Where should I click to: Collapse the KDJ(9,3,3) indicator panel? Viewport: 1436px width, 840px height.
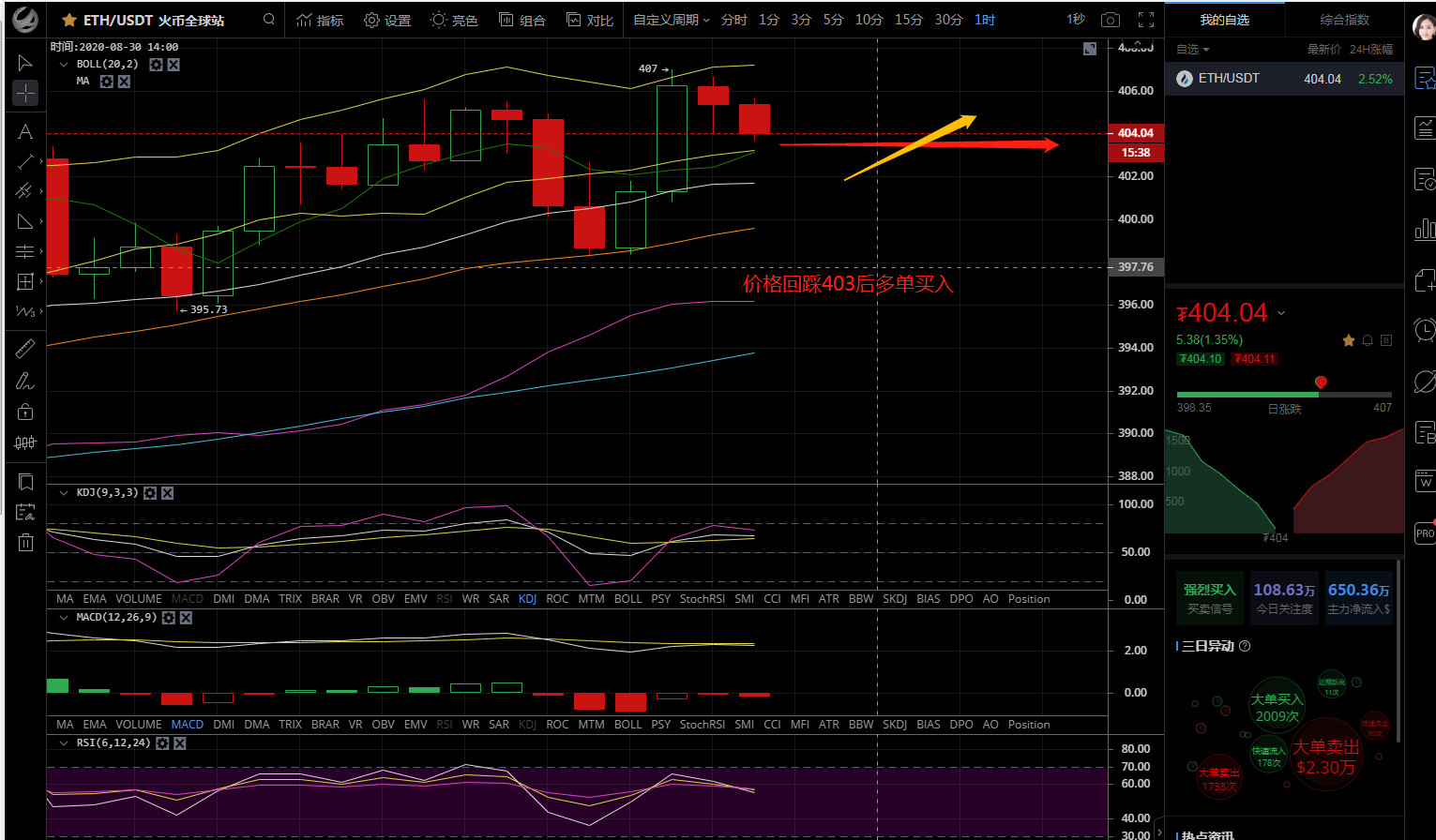[x=64, y=492]
